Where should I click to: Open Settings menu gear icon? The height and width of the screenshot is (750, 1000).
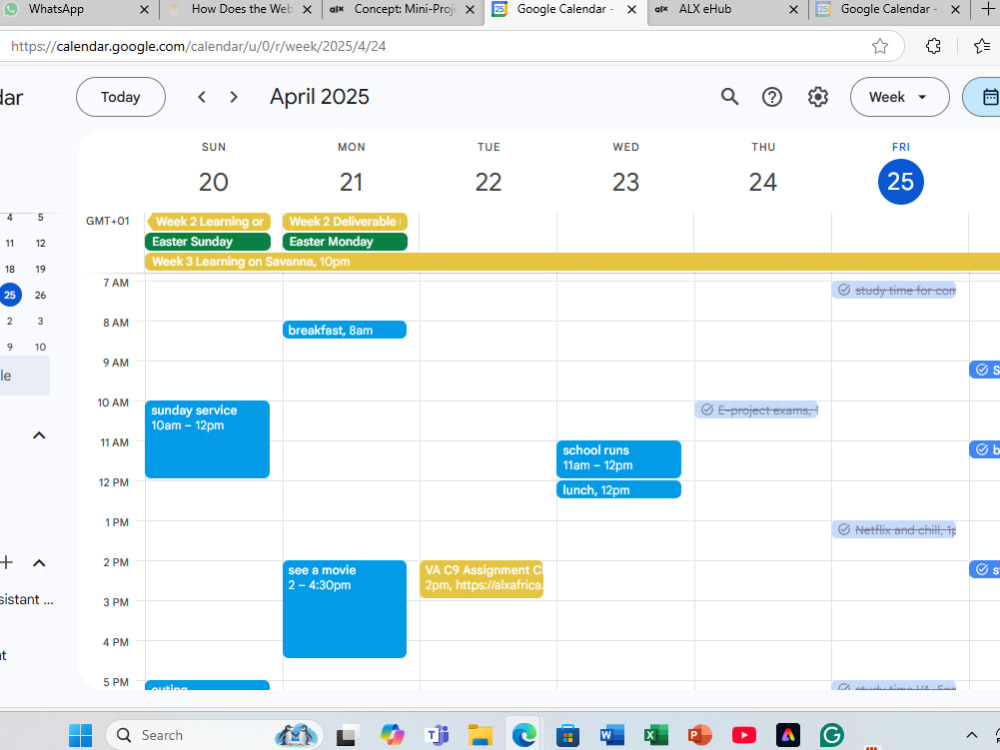818,97
